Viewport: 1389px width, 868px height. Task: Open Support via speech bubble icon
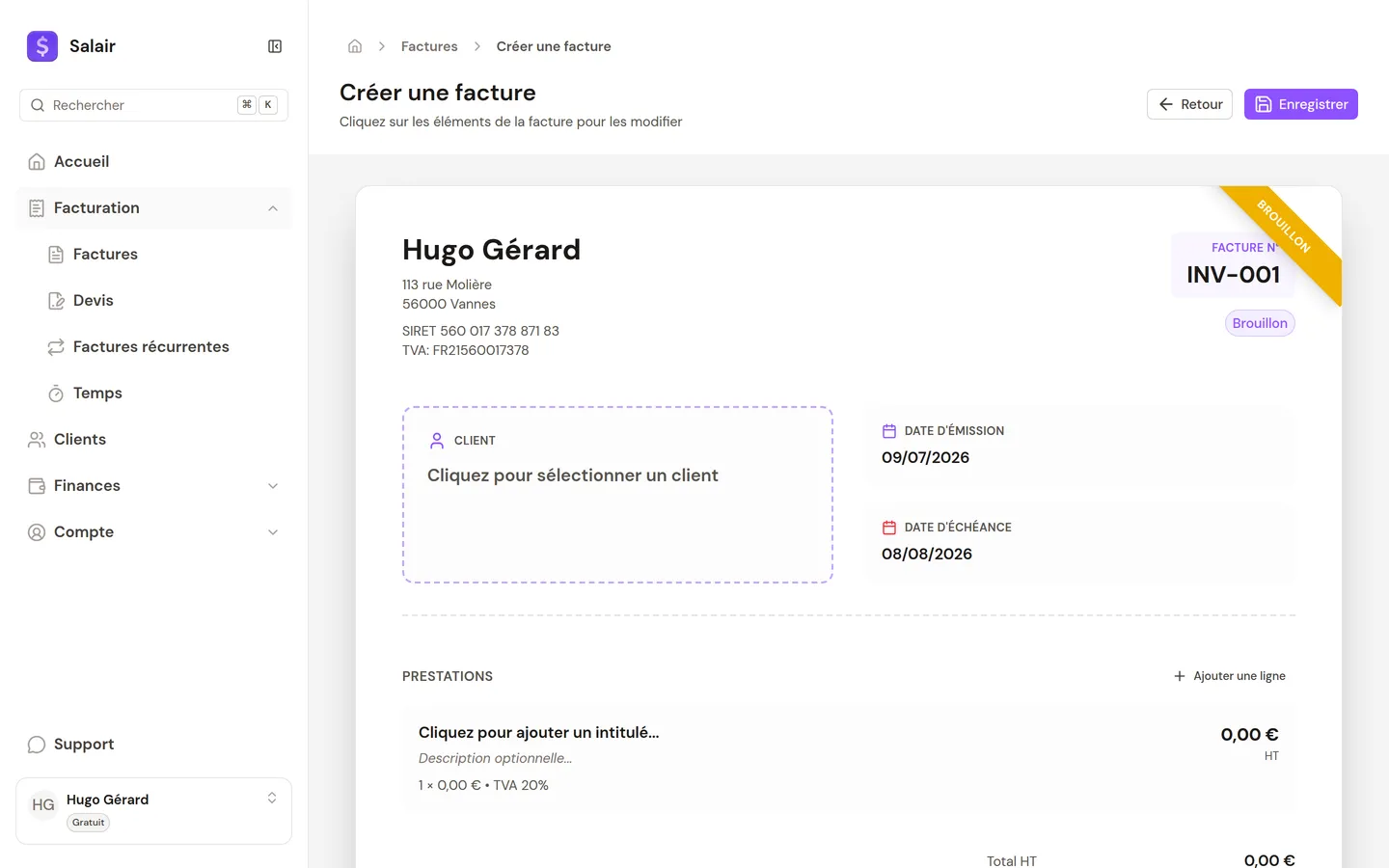(37, 745)
